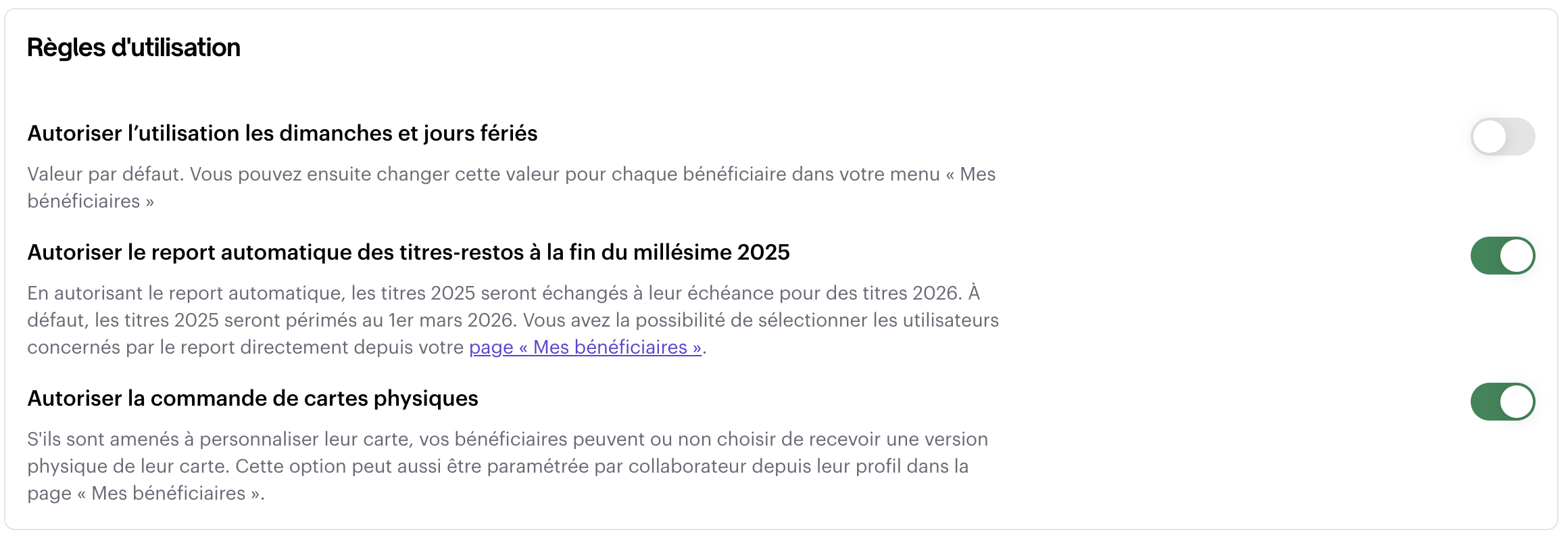Click the white knob of the physical cards toggle
1568x545 pixels.
(x=1517, y=402)
